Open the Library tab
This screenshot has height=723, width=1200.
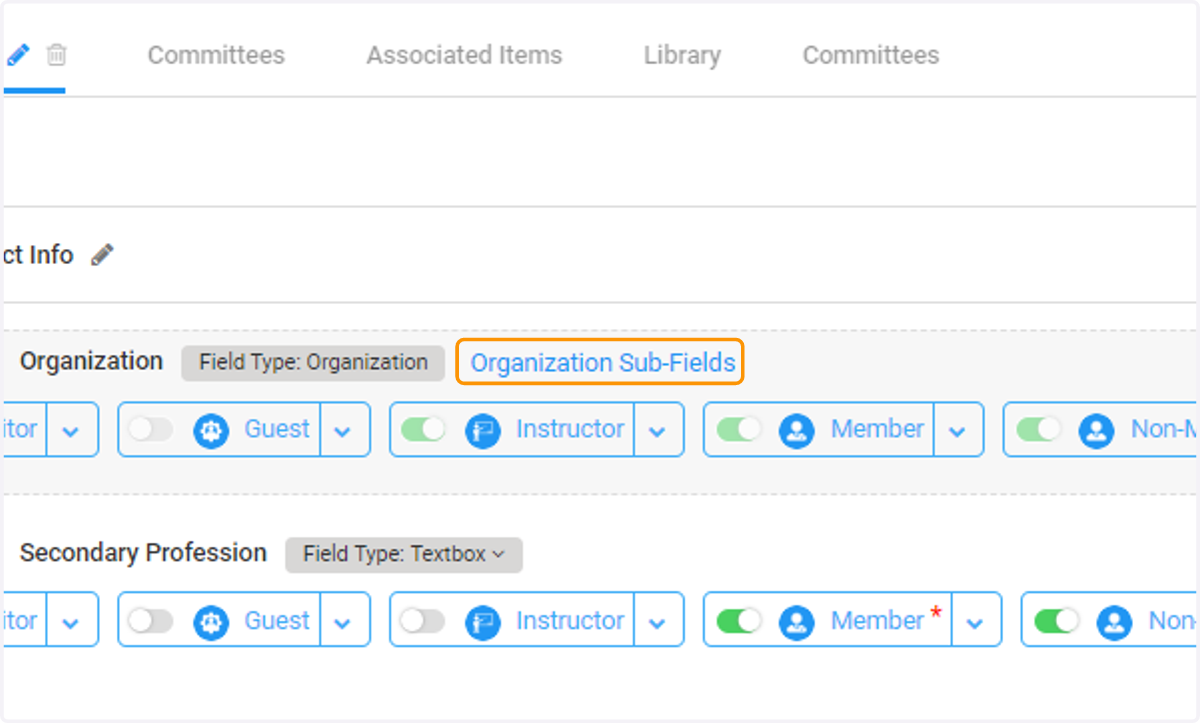coord(682,55)
